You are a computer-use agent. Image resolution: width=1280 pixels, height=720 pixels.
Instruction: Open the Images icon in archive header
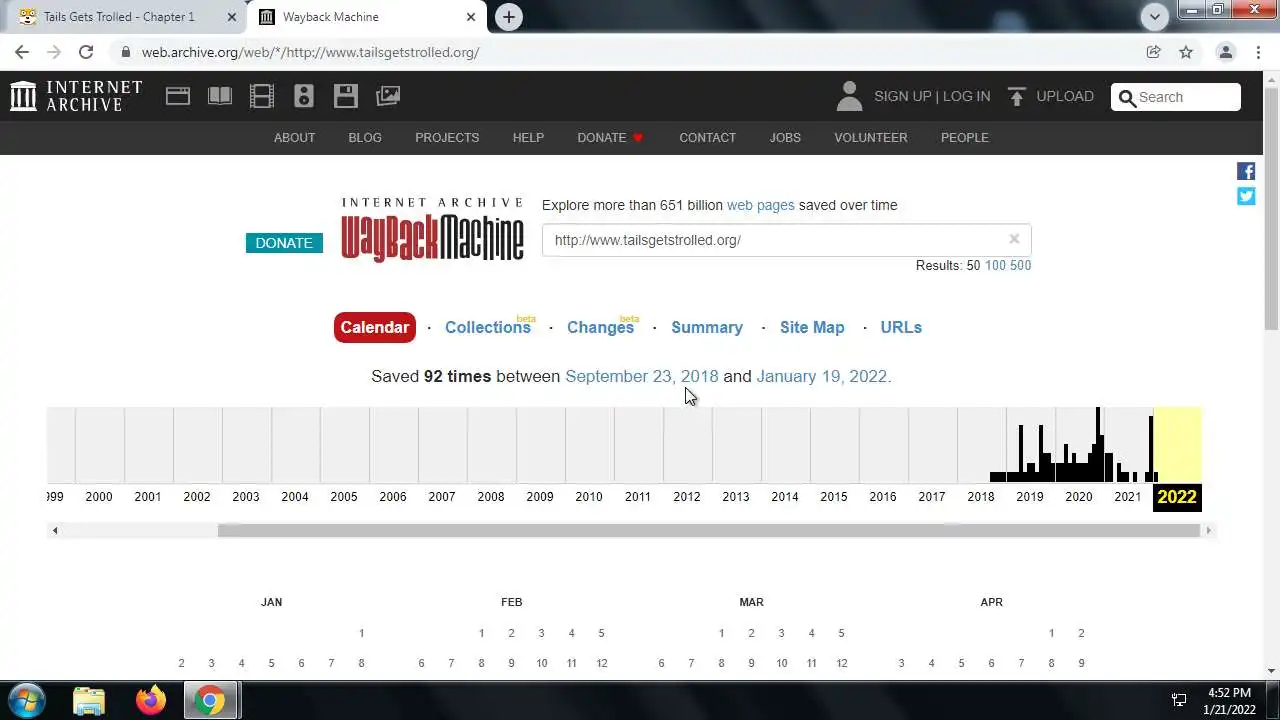point(388,96)
